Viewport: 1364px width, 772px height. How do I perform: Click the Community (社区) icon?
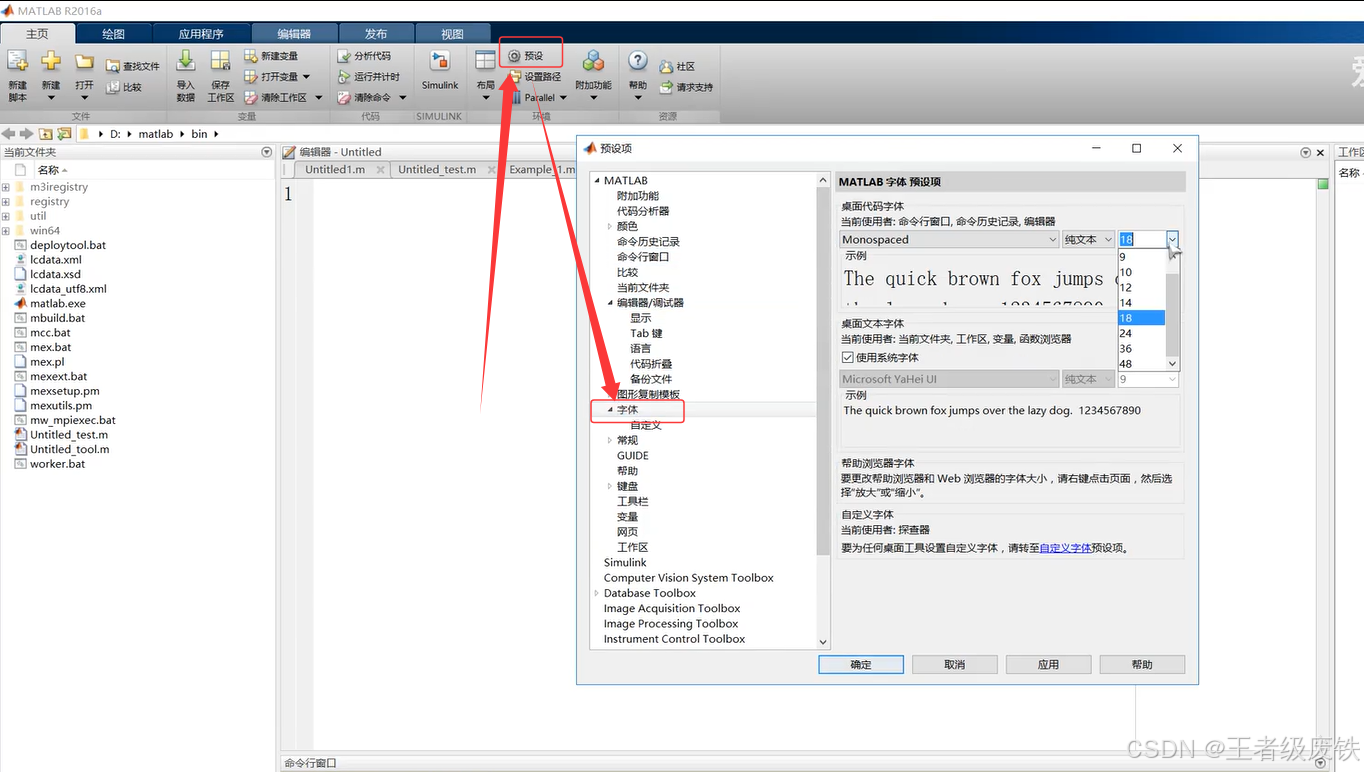click(666, 66)
